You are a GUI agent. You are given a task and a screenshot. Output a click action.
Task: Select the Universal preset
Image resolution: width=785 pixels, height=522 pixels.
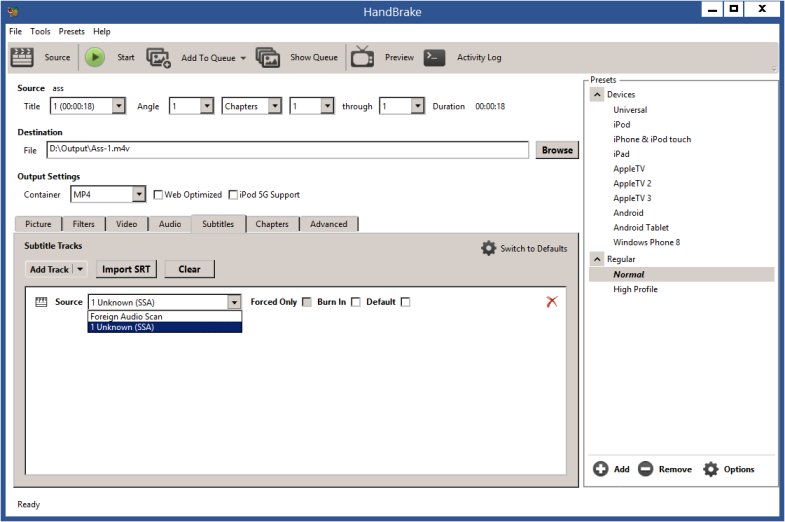(630, 110)
